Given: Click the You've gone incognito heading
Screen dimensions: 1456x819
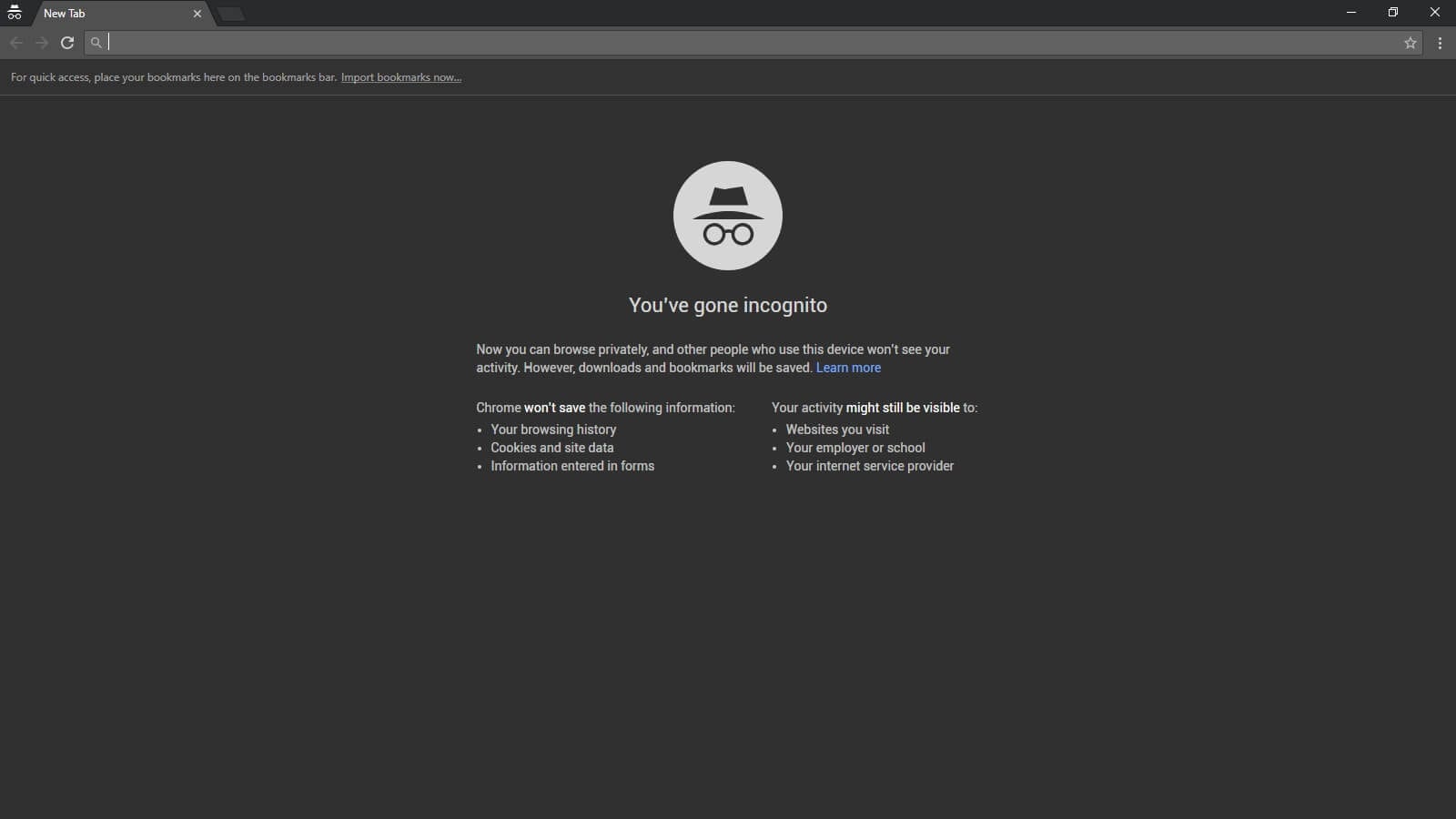Looking at the screenshot, I should pyautogui.click(x=728, y=306).
